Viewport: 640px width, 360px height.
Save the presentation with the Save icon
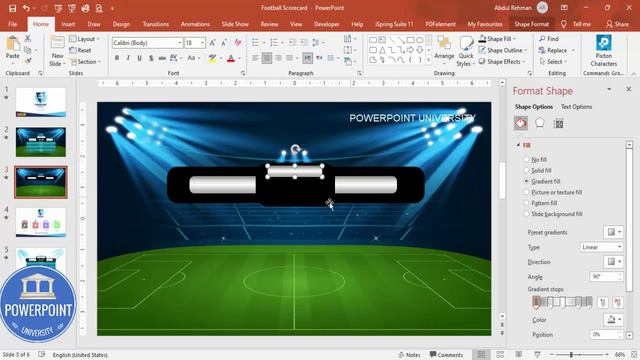13,8
